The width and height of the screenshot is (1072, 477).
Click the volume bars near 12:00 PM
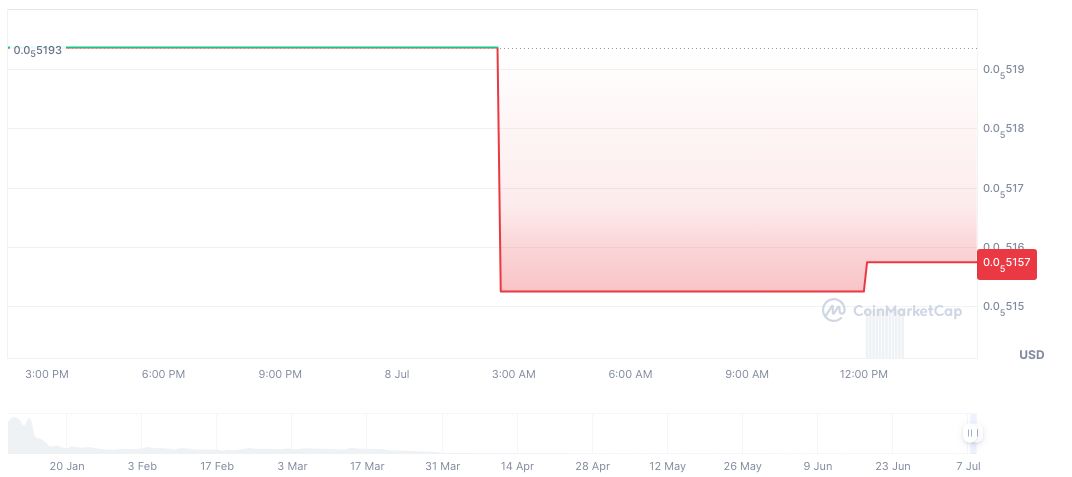(x=884, y=338)
